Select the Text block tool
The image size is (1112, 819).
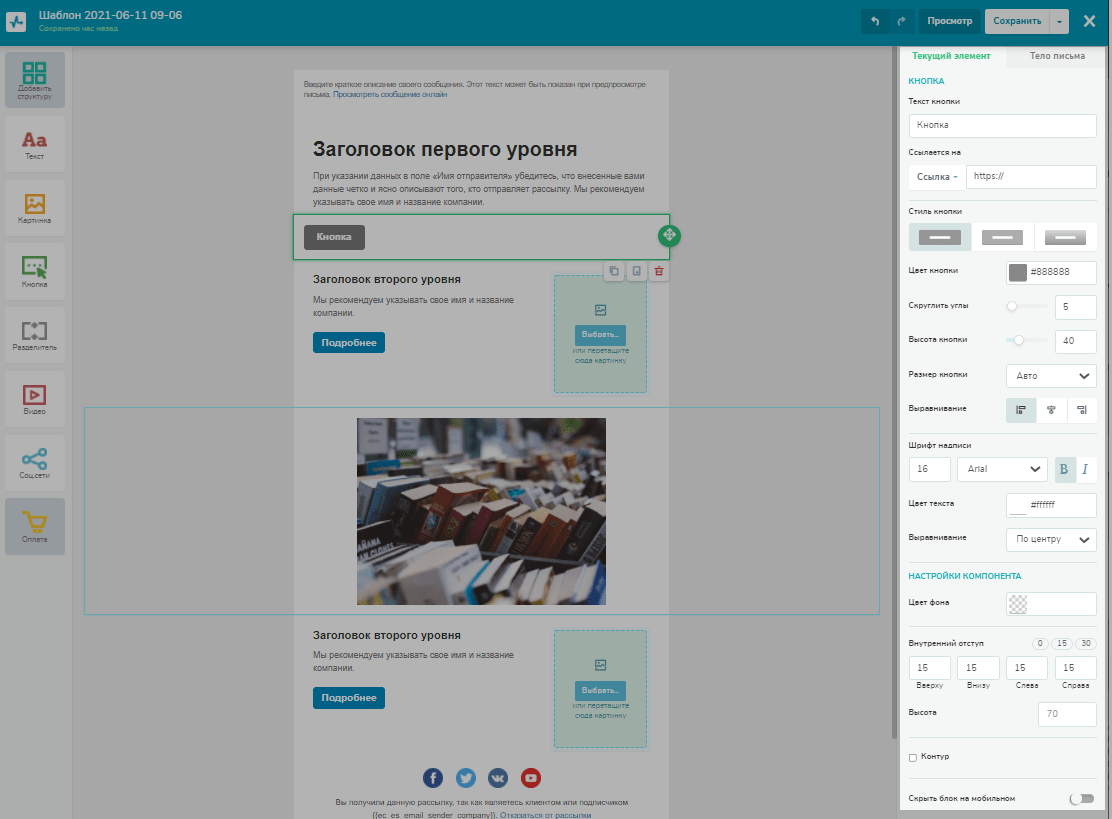35,145
